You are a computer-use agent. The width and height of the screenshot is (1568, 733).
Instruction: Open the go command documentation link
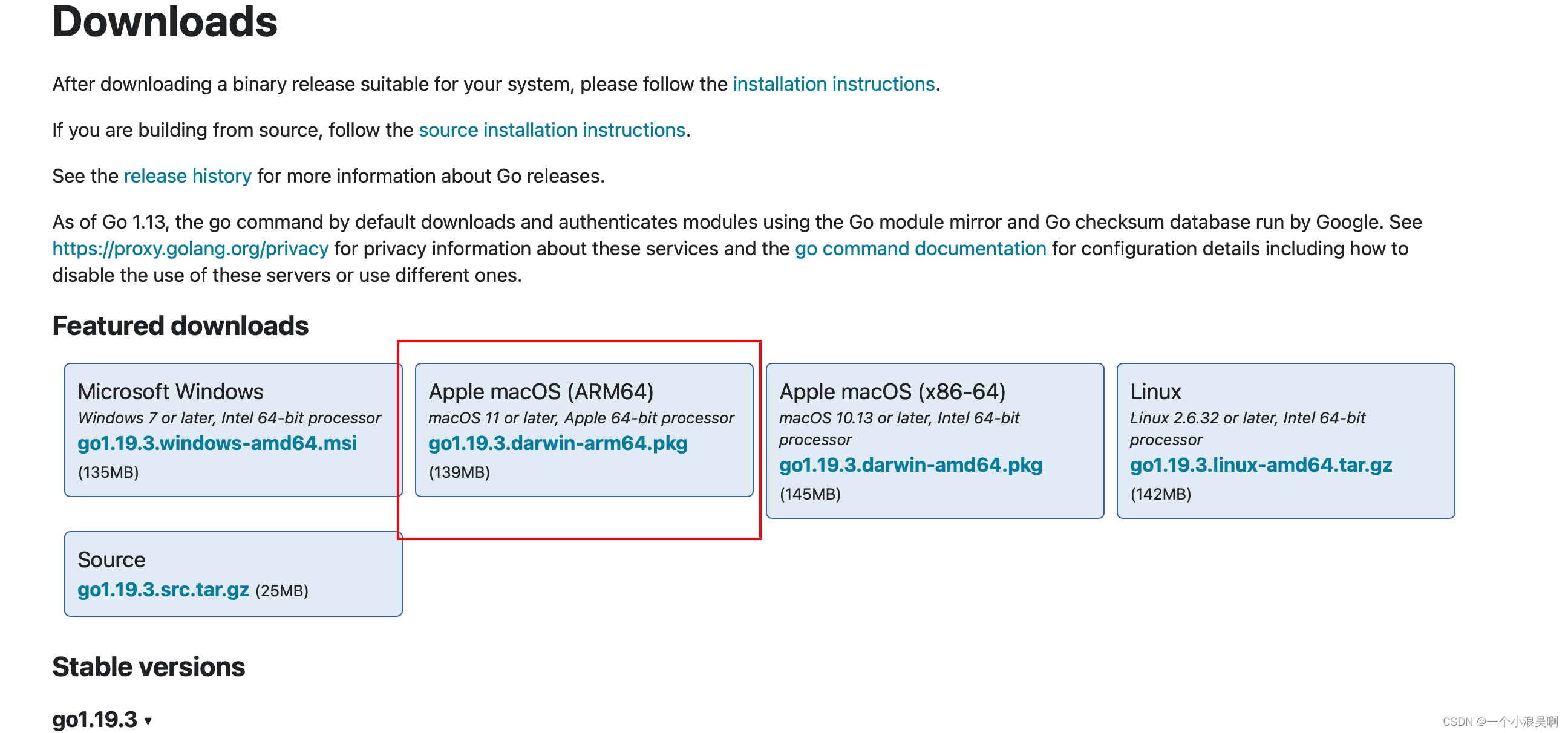[x=920, y=249]
